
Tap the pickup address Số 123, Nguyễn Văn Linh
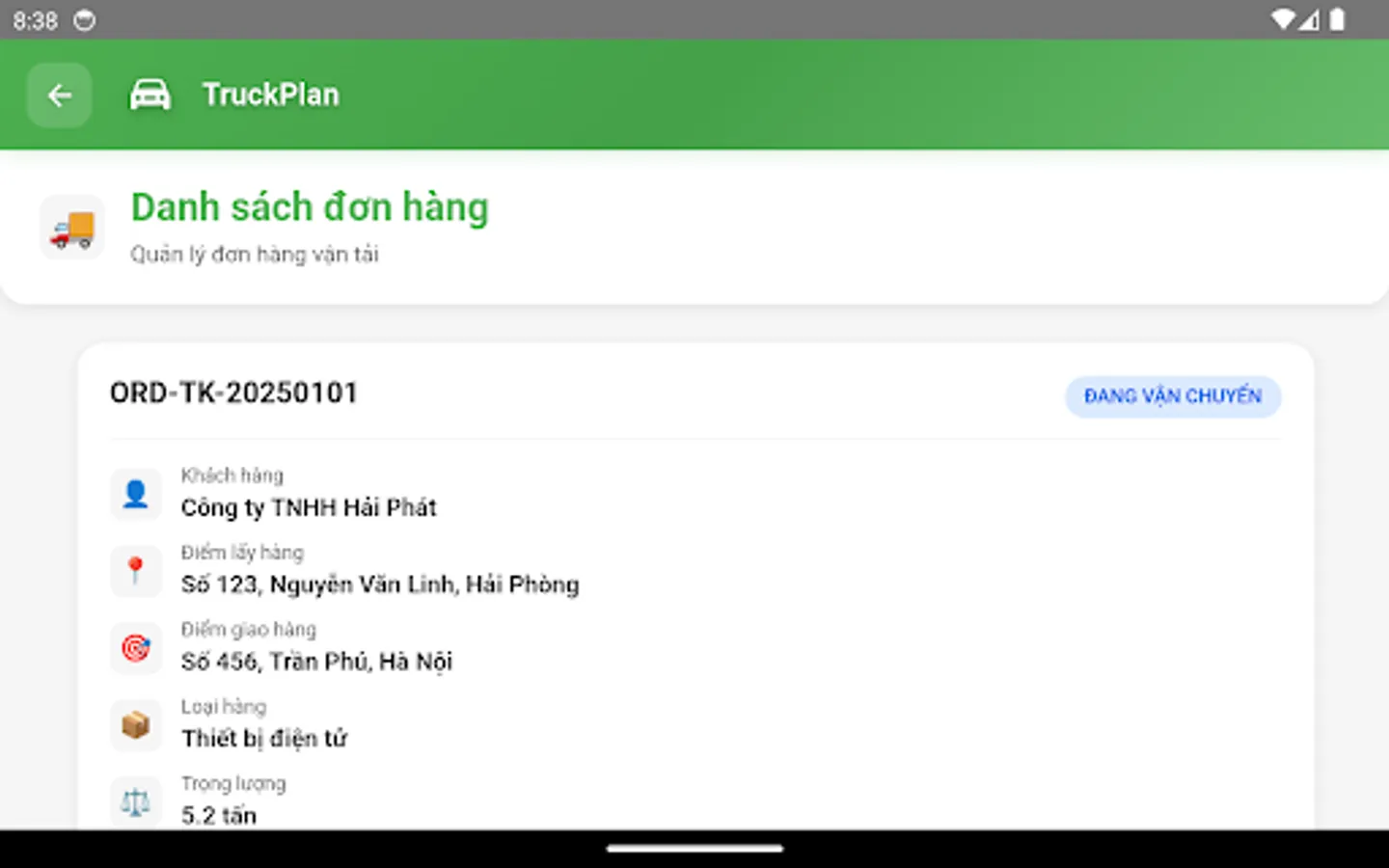click(380, 584)
